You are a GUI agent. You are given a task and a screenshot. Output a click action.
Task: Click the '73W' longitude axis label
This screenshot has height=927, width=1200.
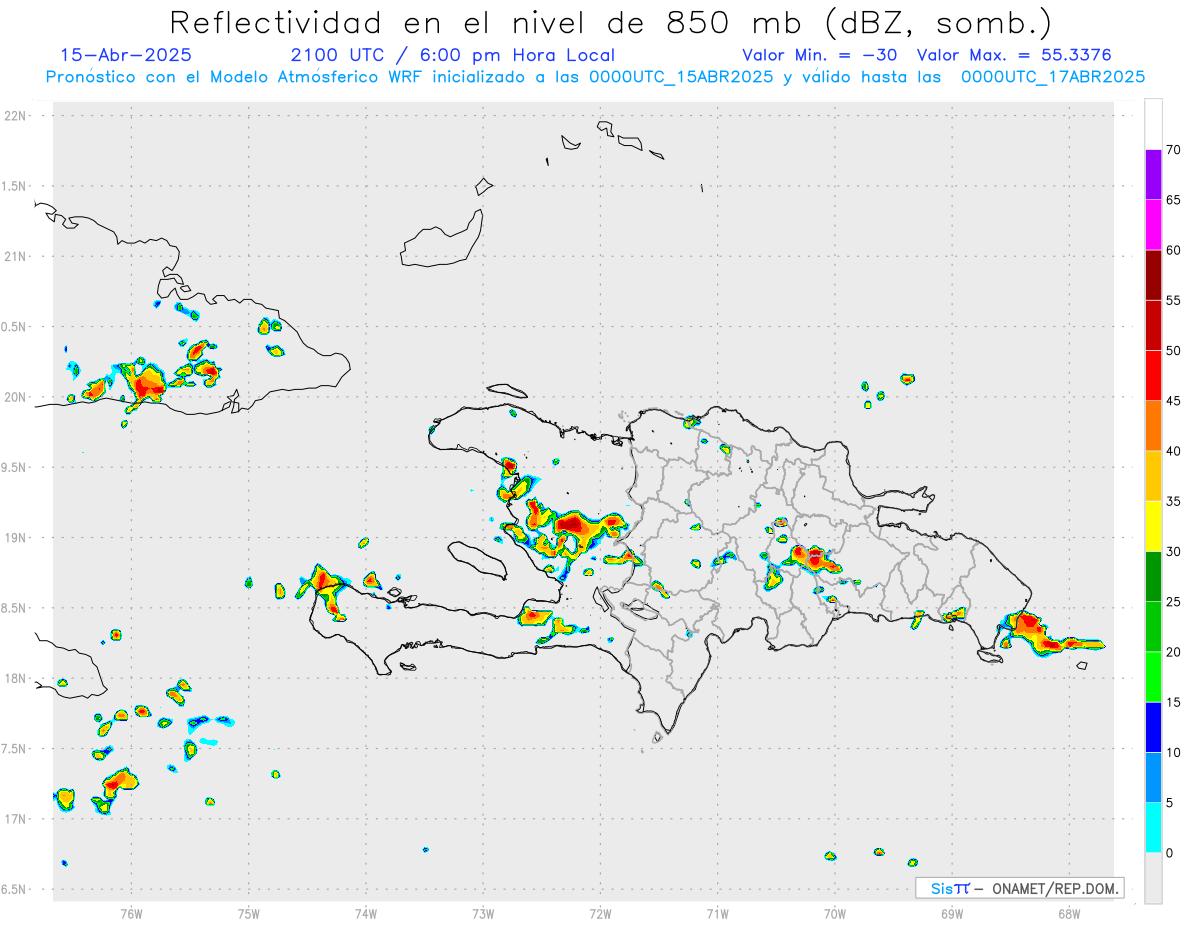pos(483,913)
